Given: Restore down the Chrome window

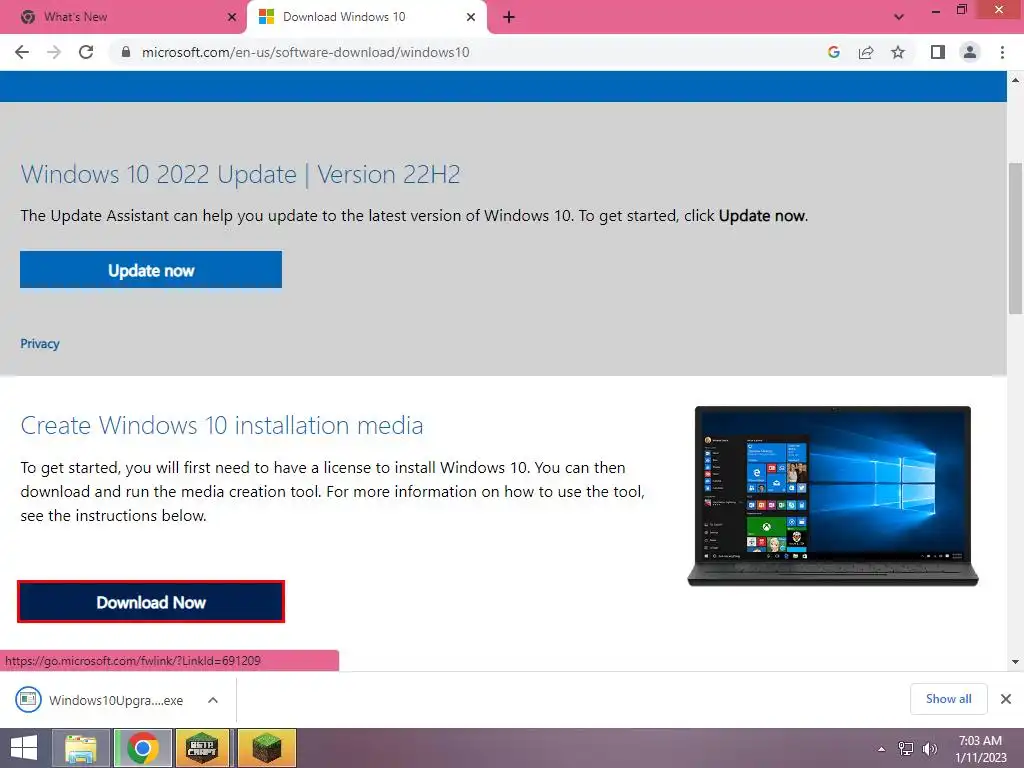Looking at the screenshot, I should (x=962, y=10).
